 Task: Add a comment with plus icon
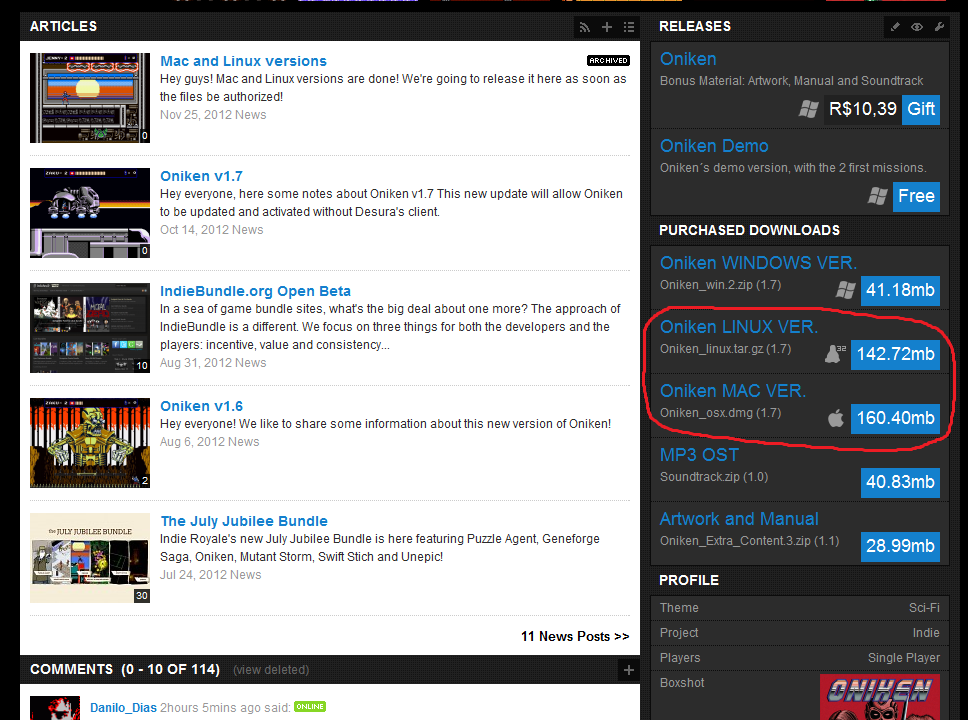pos(628,670)
